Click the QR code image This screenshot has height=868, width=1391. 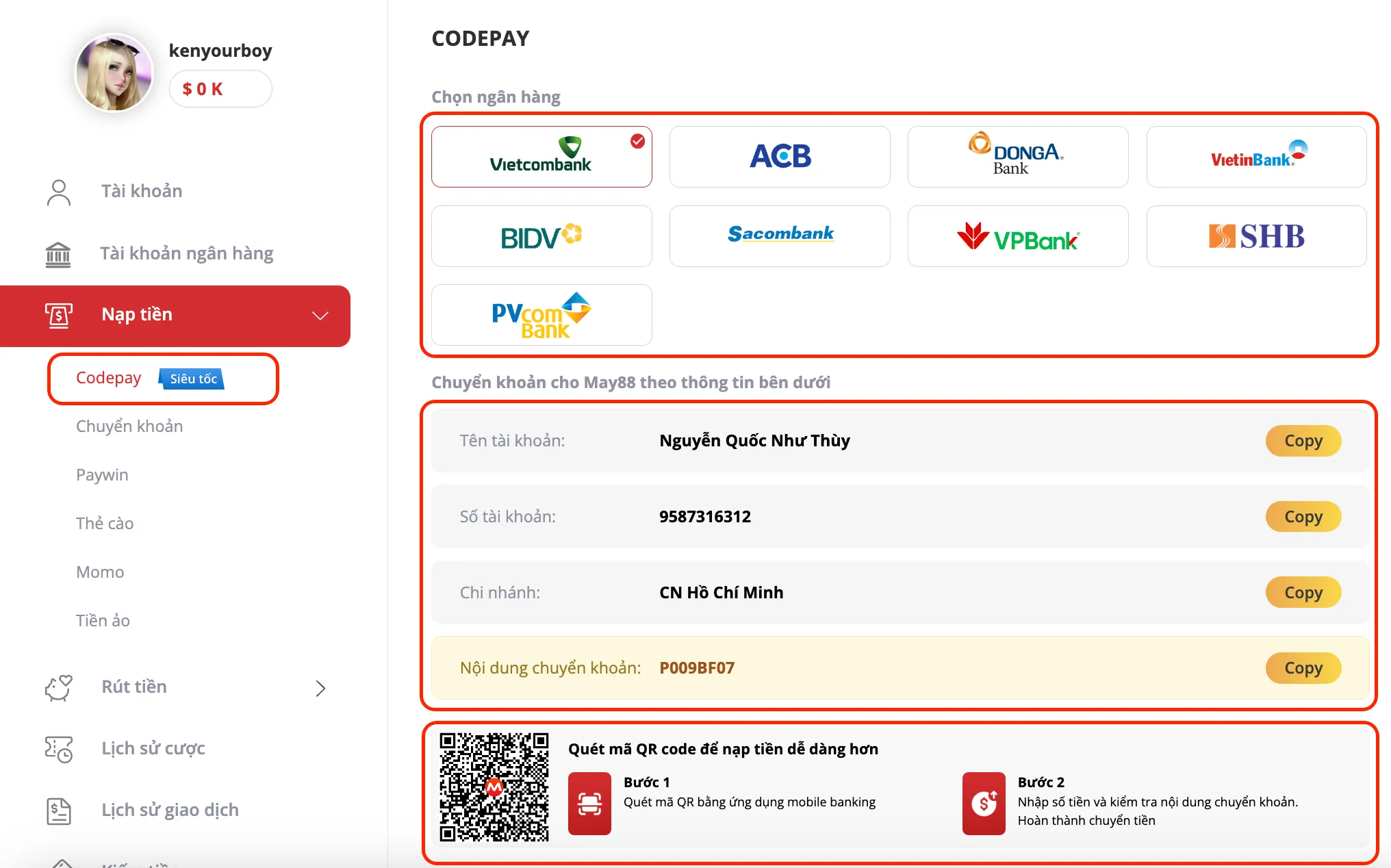coord(494,787)
